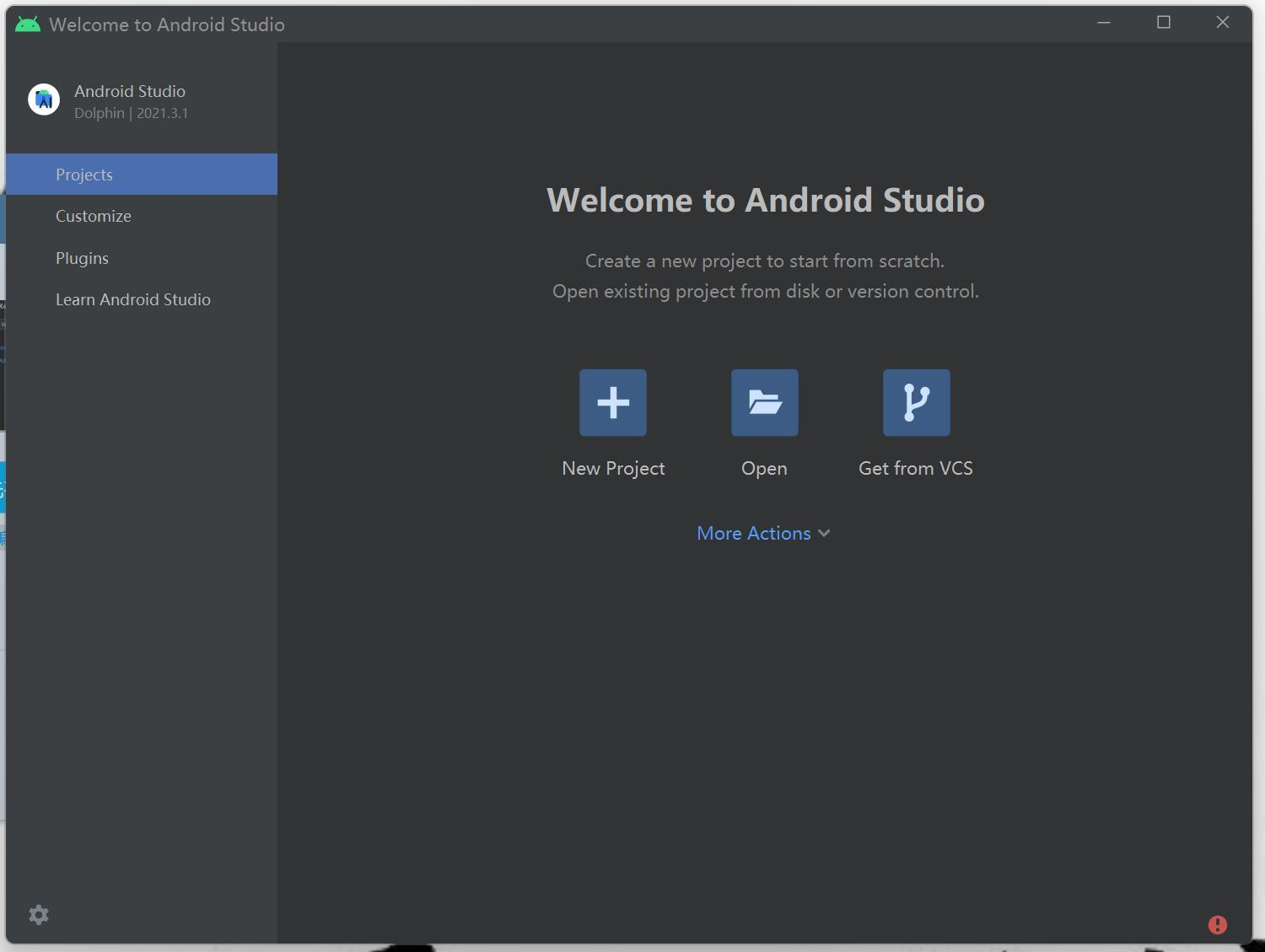Click the Dolphin | 2021.3.1 version text
This screenshot has width=1265, height=952.
point(131,113)
